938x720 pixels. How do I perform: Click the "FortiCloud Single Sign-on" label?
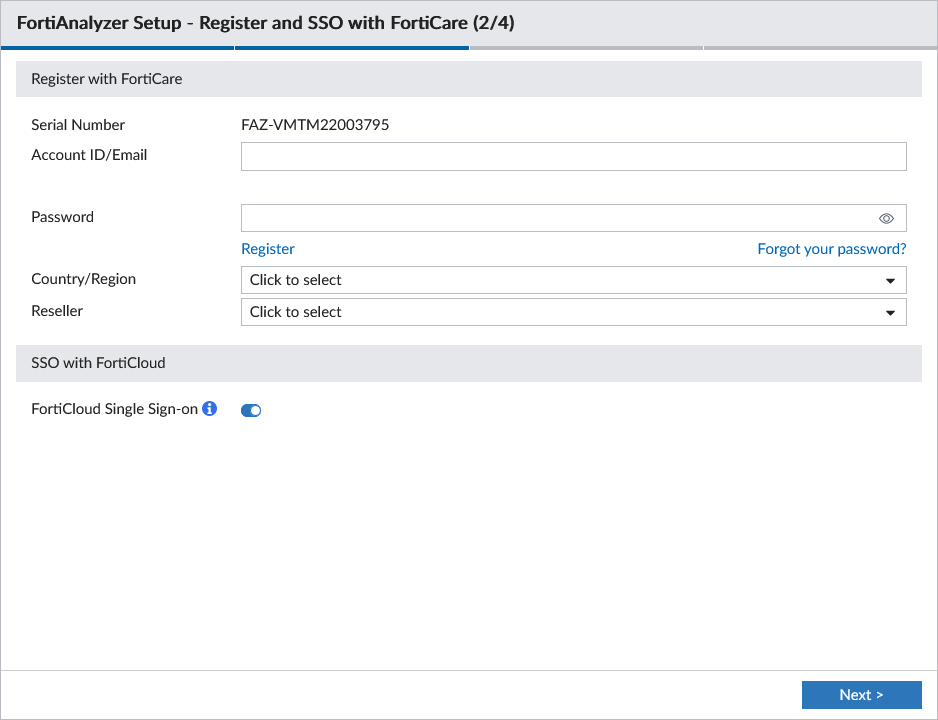click(x=115, y=409)
